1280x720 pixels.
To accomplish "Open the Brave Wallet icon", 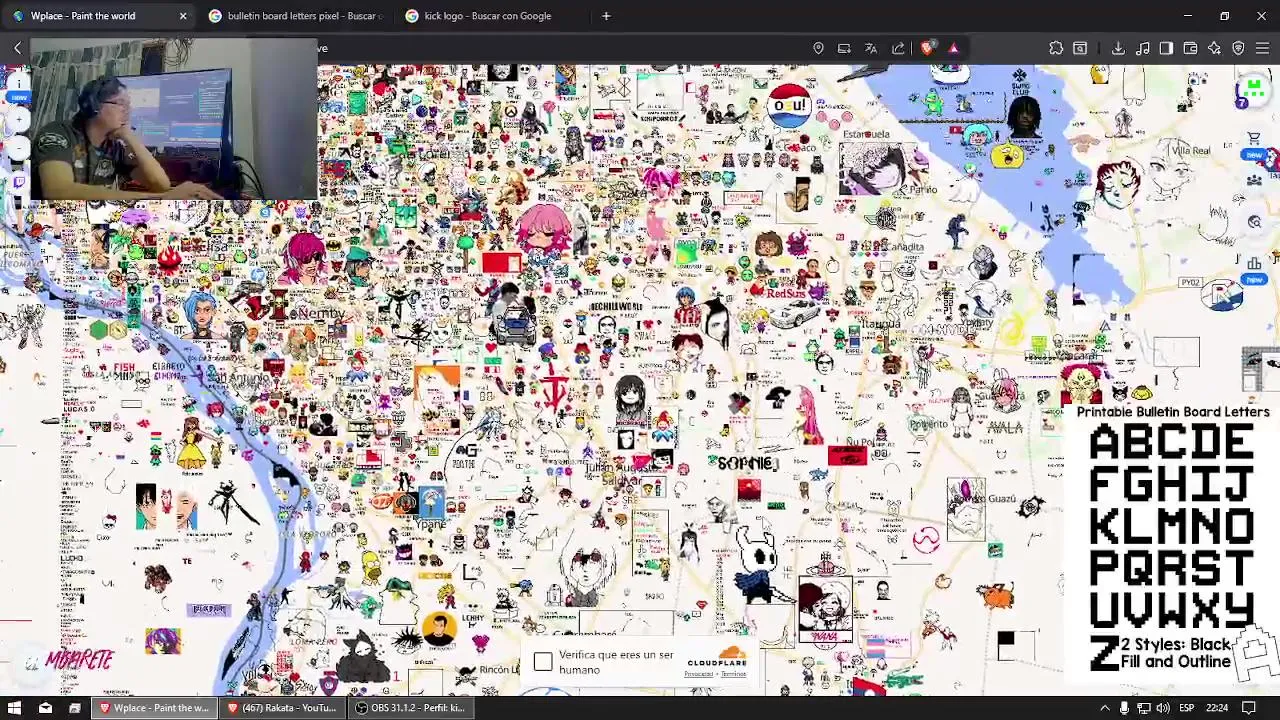I will click(1190, 48).
